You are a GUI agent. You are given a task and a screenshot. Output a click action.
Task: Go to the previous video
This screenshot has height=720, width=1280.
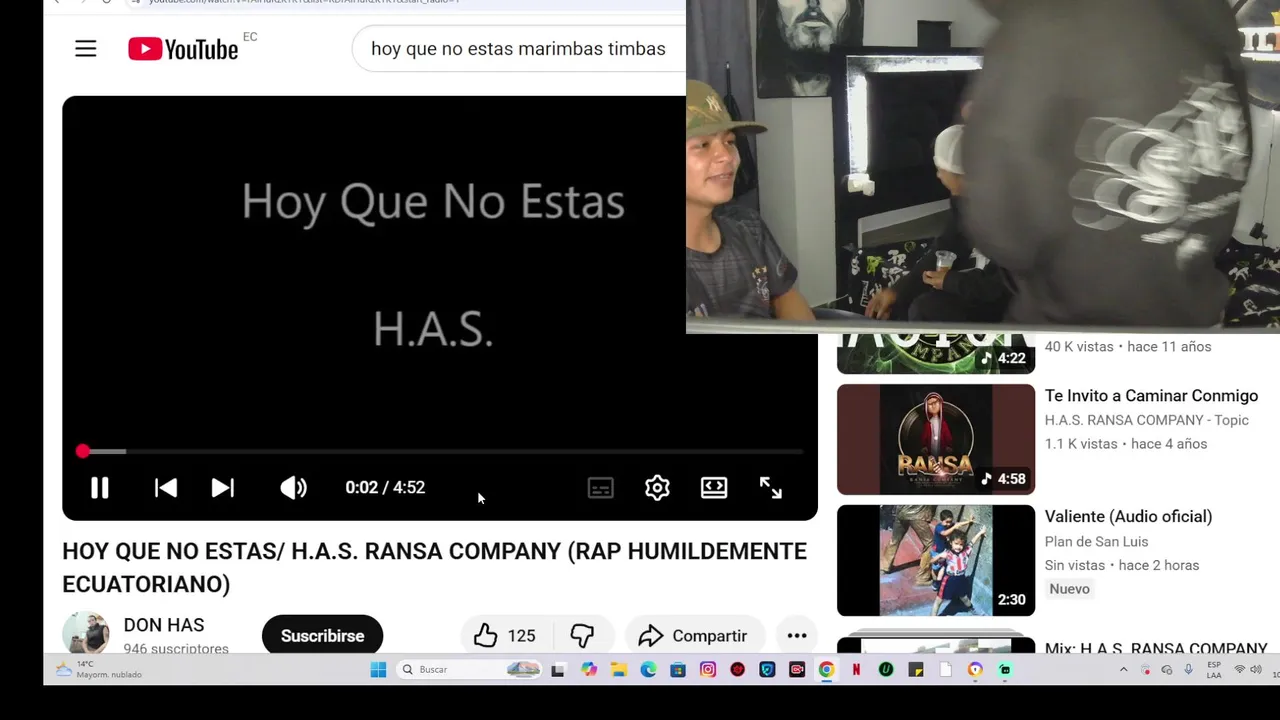(166, 488)
